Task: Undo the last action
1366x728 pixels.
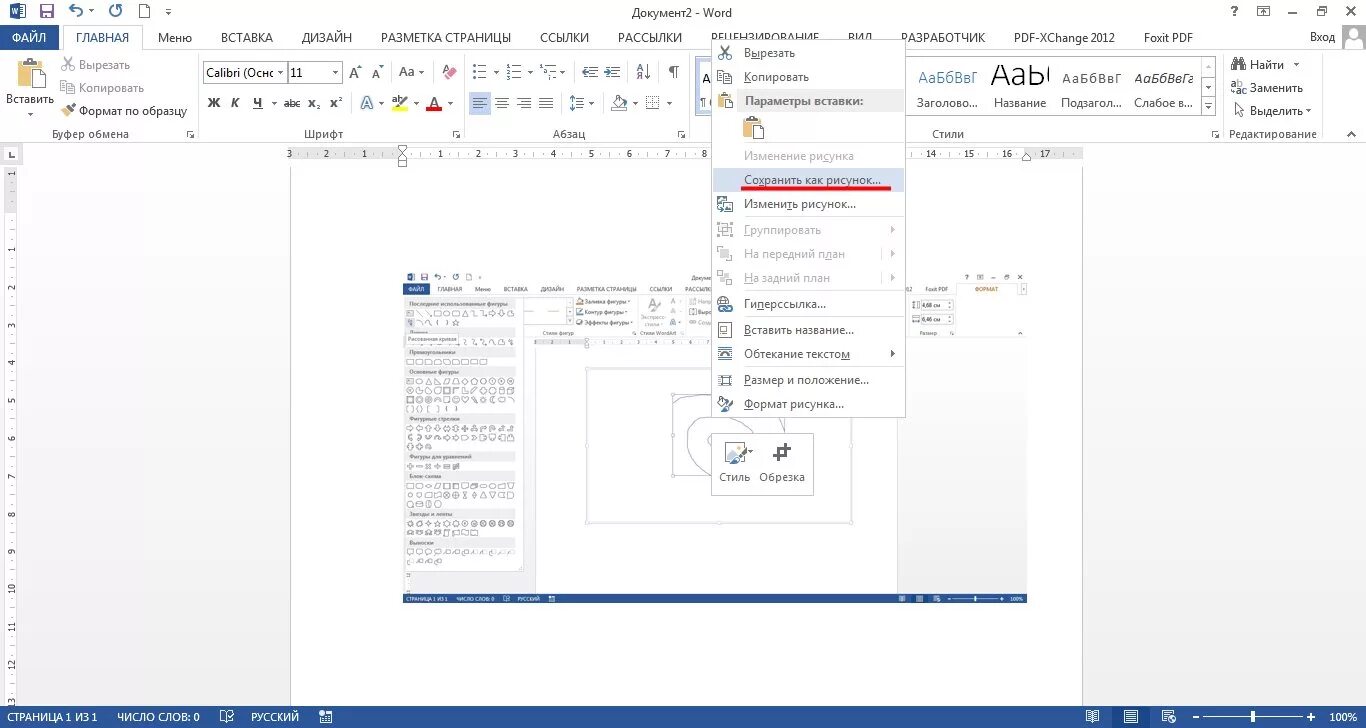Action: click(x=77, y=12)
